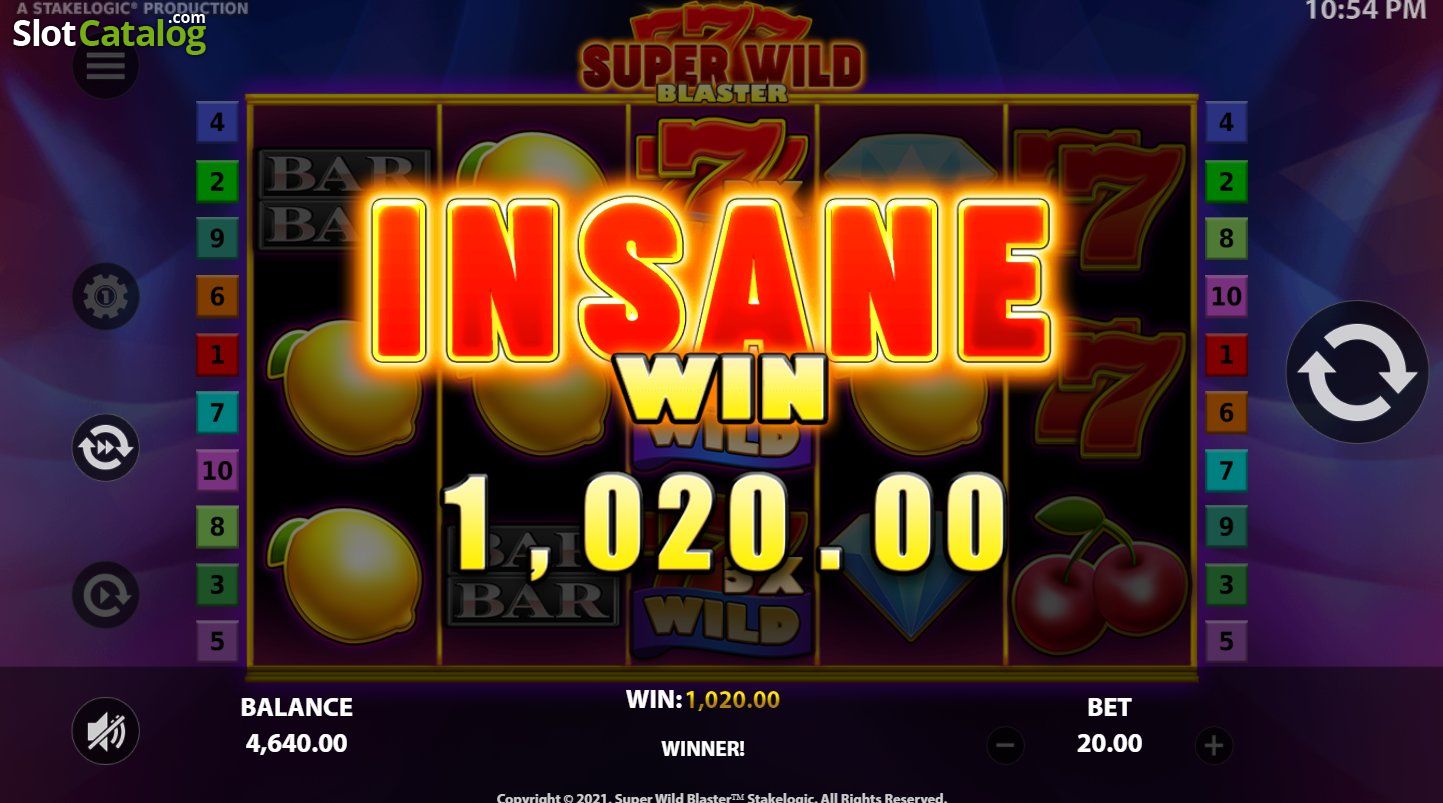This screenshot has height=803, width=1443.
Task: Toggle the muted sound speaker icon
Action: (x=106, y=731)
